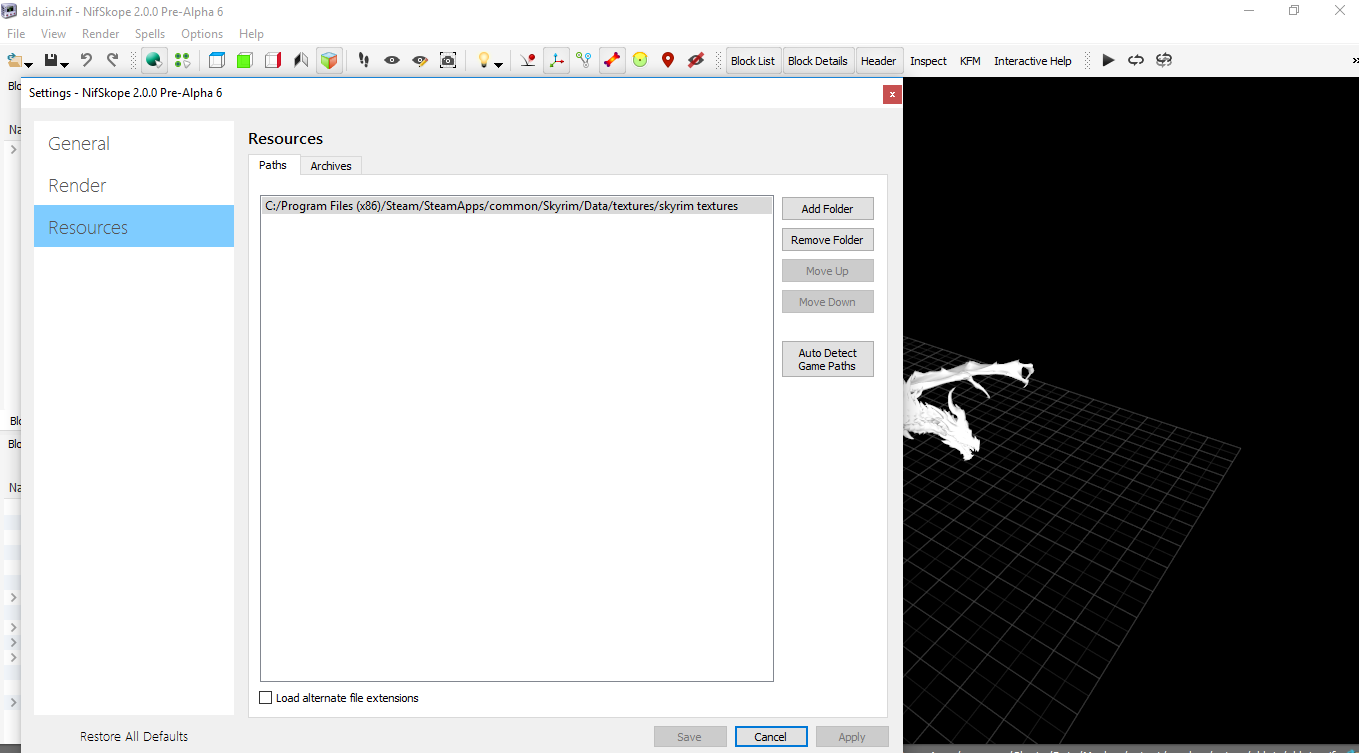1359x753 pixels.
Task: Click the Auto Detect Game Paths button
Action: click(x=827, y=359)
